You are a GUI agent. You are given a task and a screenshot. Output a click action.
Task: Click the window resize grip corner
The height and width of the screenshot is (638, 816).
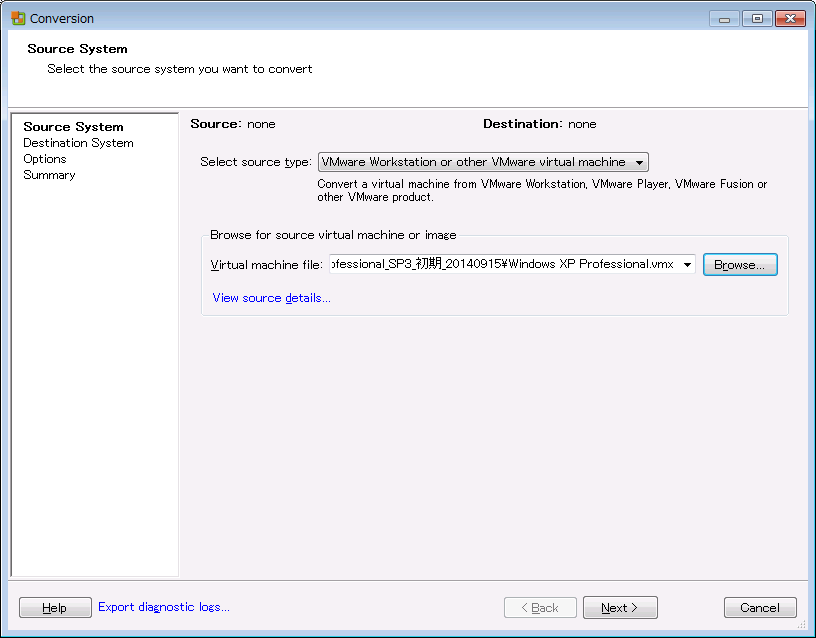[802, 624]
